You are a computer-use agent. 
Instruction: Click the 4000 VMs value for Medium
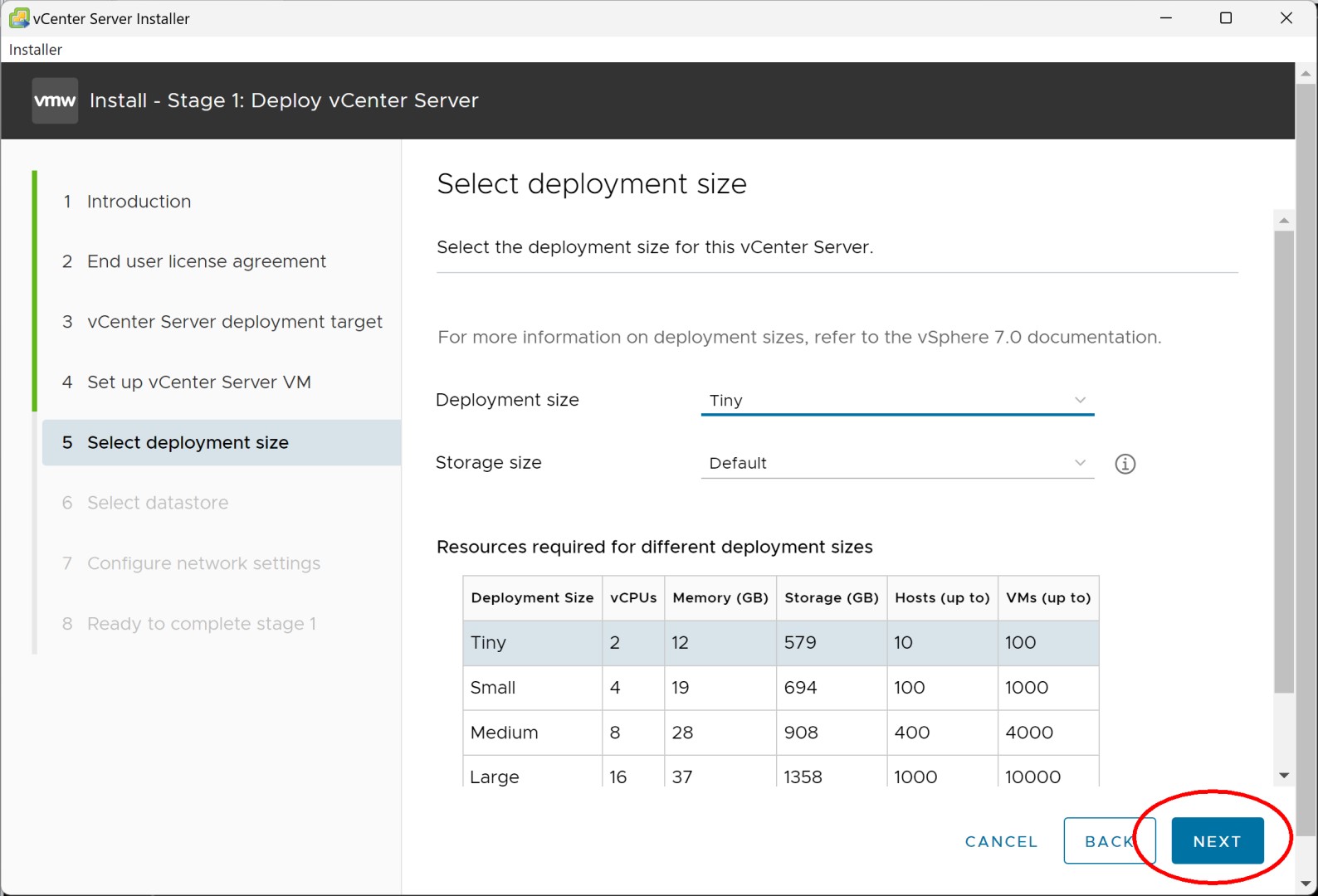(x=1029, y=733)
